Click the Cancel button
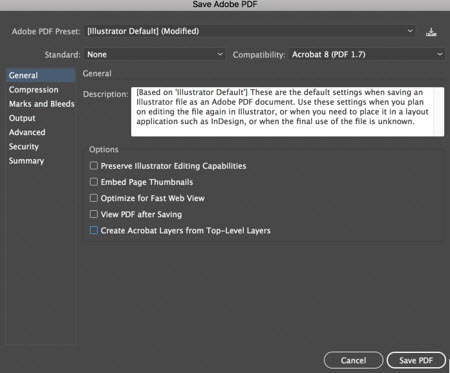The image size is (450, 373). click(x=353, y=360)
